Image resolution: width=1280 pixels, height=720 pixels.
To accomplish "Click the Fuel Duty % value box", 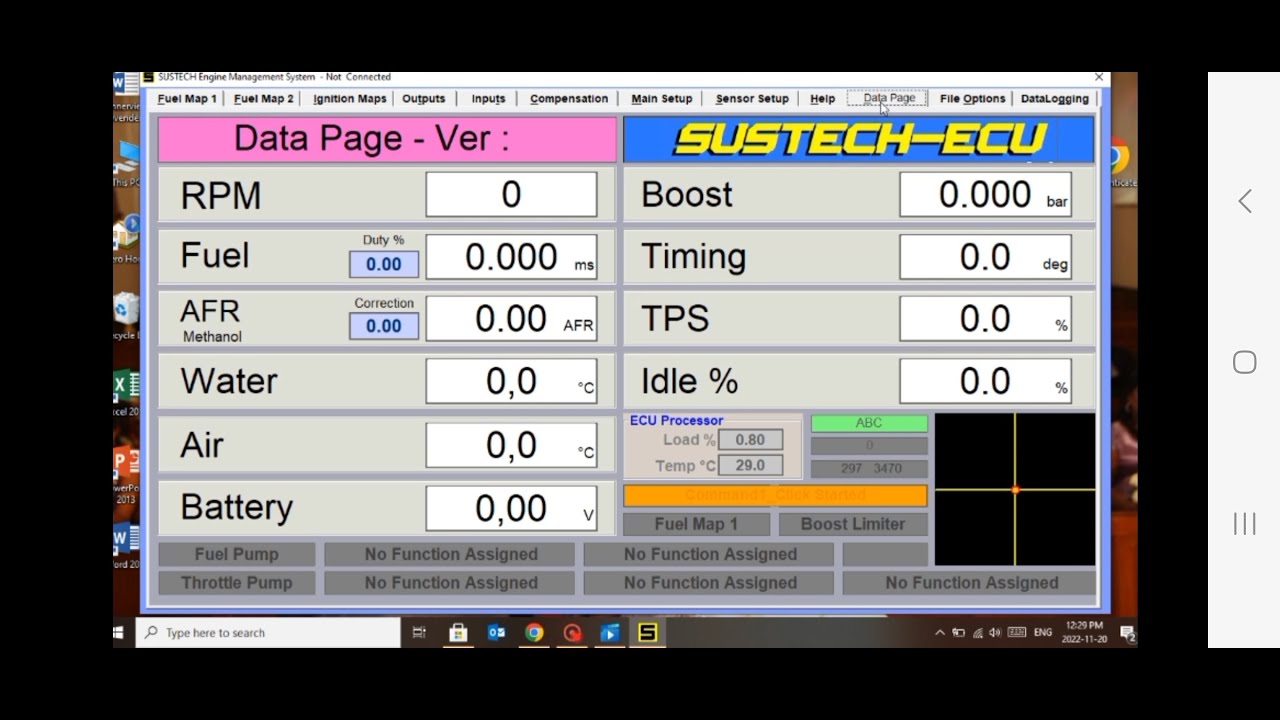I will point(384,264).
